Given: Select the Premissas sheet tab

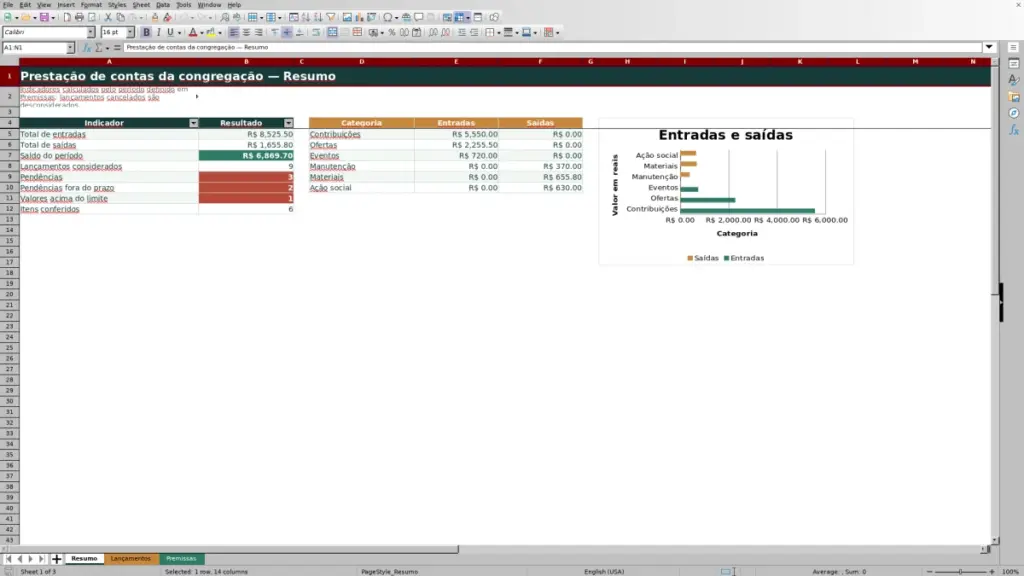Looking at the screenshot, I should (181, 559).
